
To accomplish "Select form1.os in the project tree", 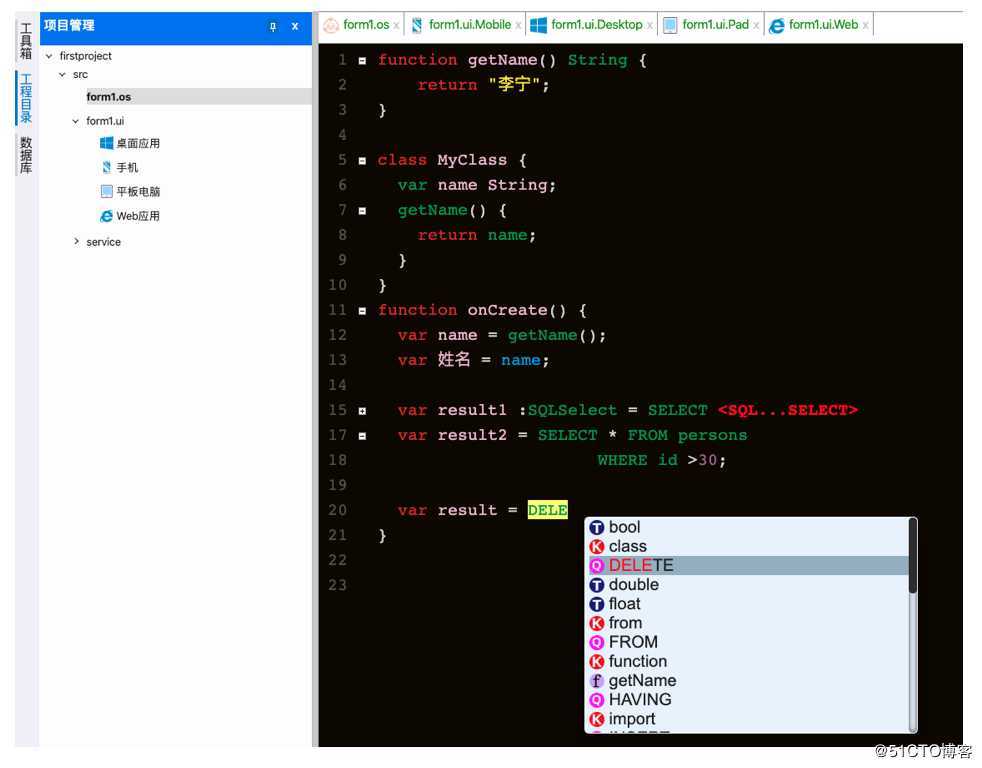I will tap(108, 97).
